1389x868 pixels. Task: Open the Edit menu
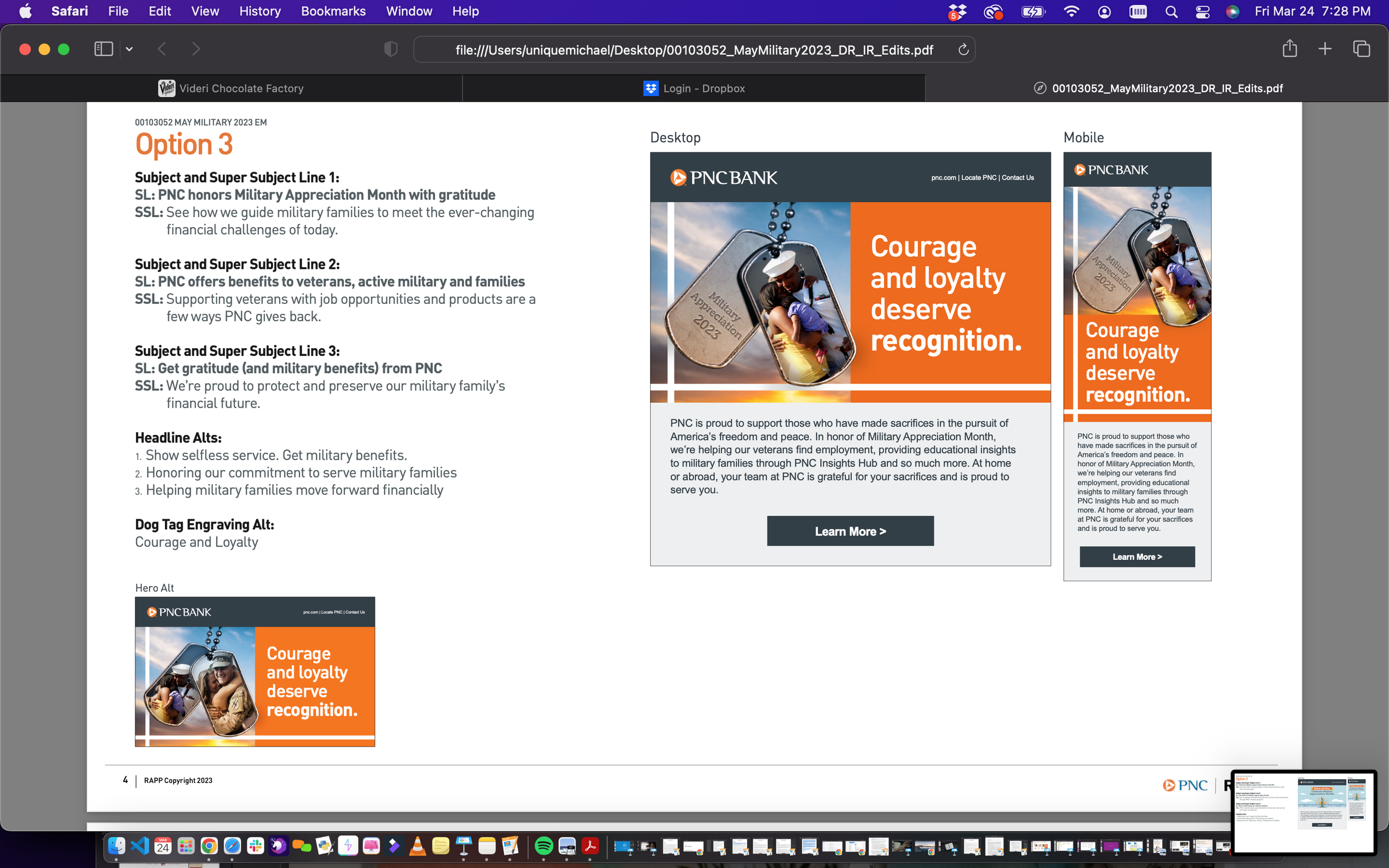point(159,11)
